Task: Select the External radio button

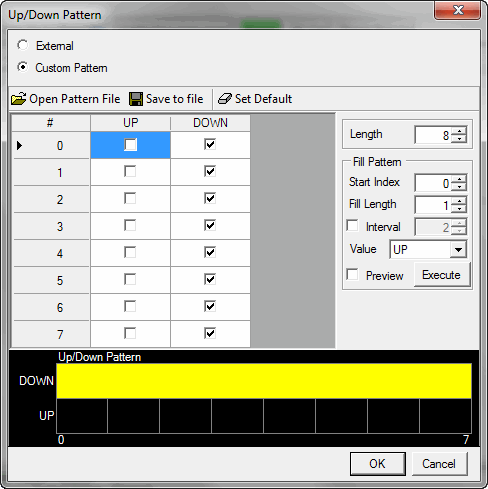Action: pyautogui.click(x=23, y=45)
